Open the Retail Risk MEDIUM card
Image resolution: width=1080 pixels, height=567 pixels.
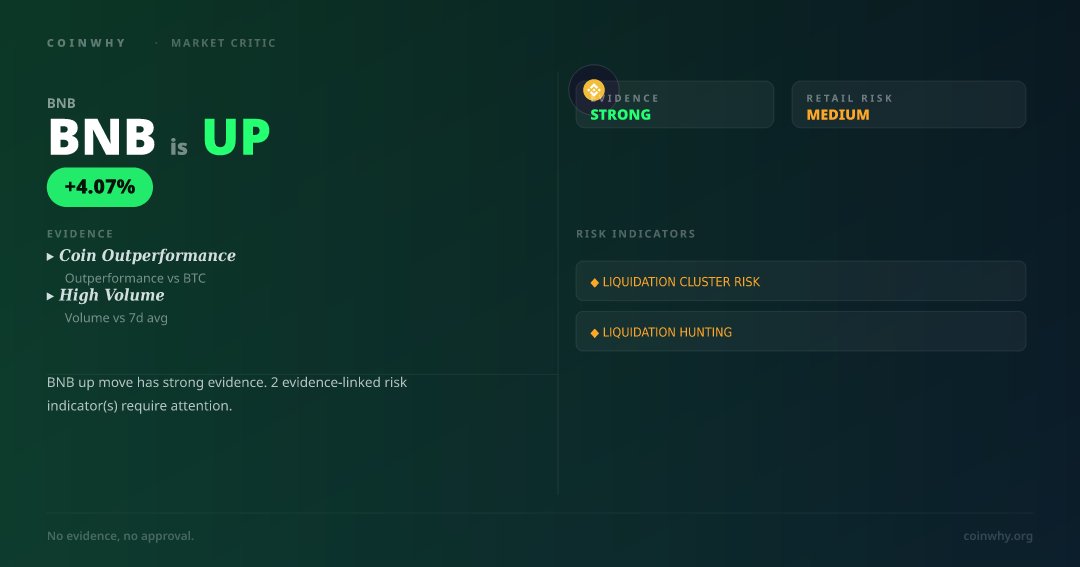(908, 105)
